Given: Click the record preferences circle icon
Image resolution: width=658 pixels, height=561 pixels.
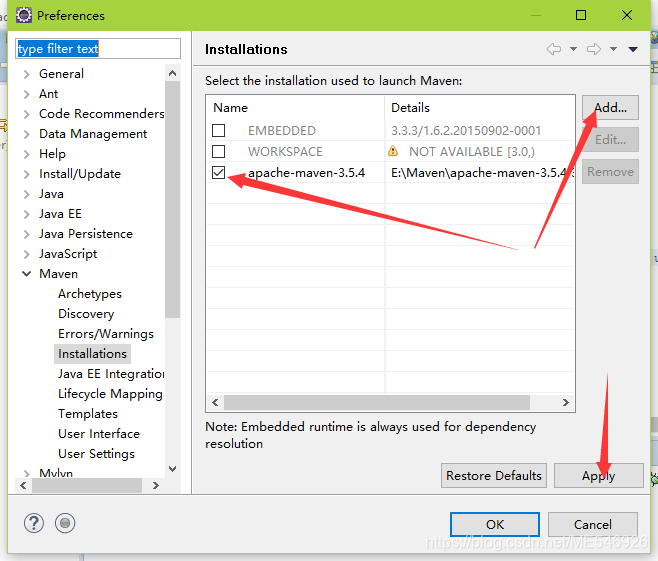Looking at the screenshot, I should pos(65,523).
